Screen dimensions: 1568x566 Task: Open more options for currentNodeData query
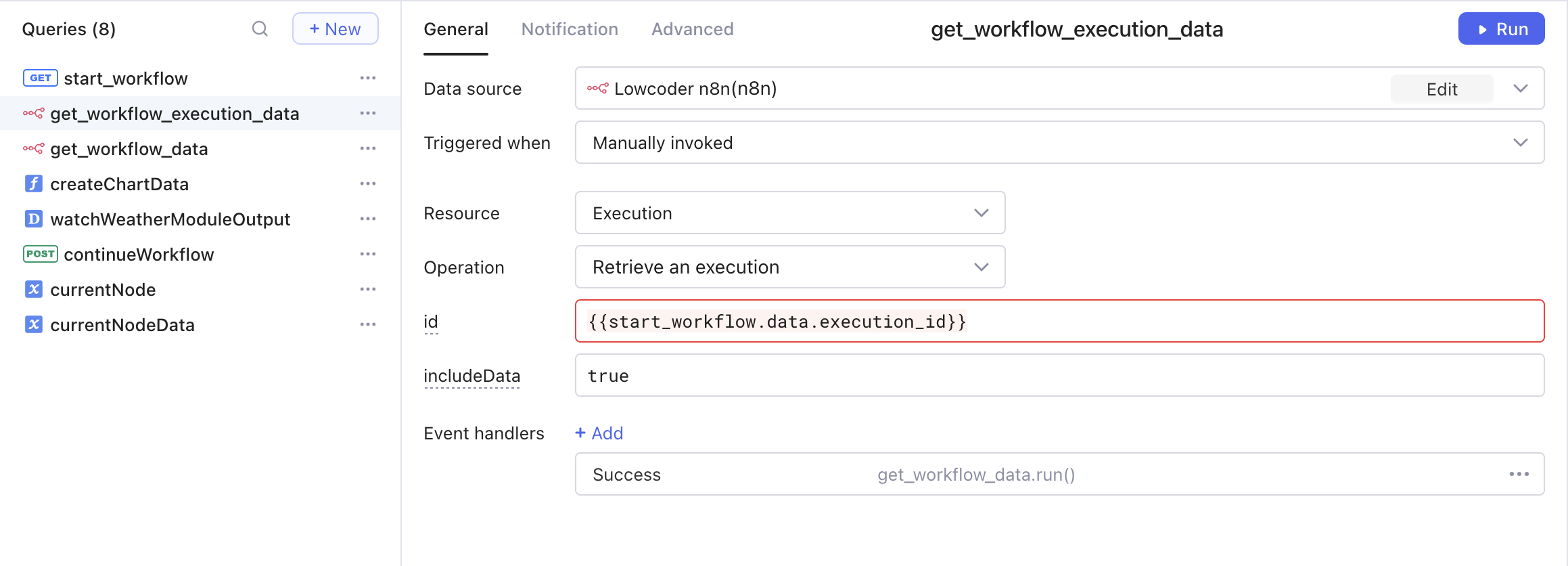pos(367,325)
